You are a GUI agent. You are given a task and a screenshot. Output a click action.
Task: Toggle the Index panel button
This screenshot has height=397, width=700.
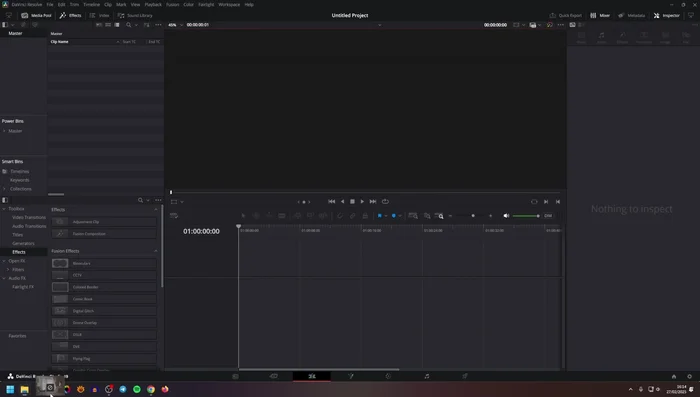click(x=99, y=15)
